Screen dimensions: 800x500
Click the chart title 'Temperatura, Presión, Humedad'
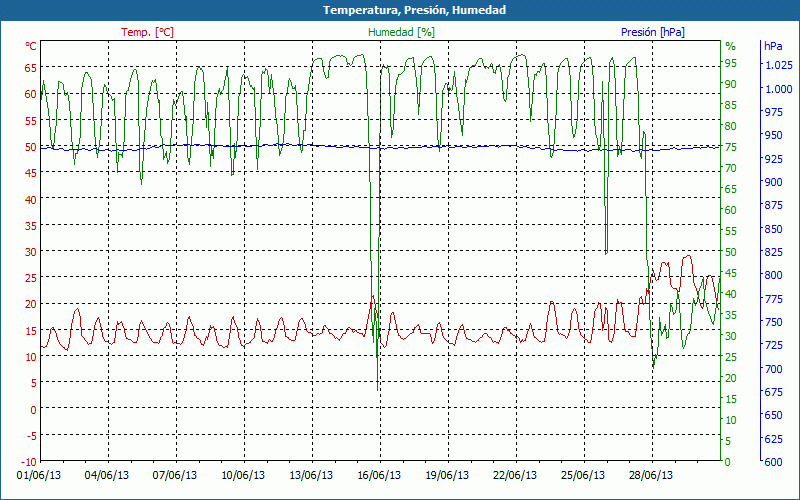click(414, 10)
